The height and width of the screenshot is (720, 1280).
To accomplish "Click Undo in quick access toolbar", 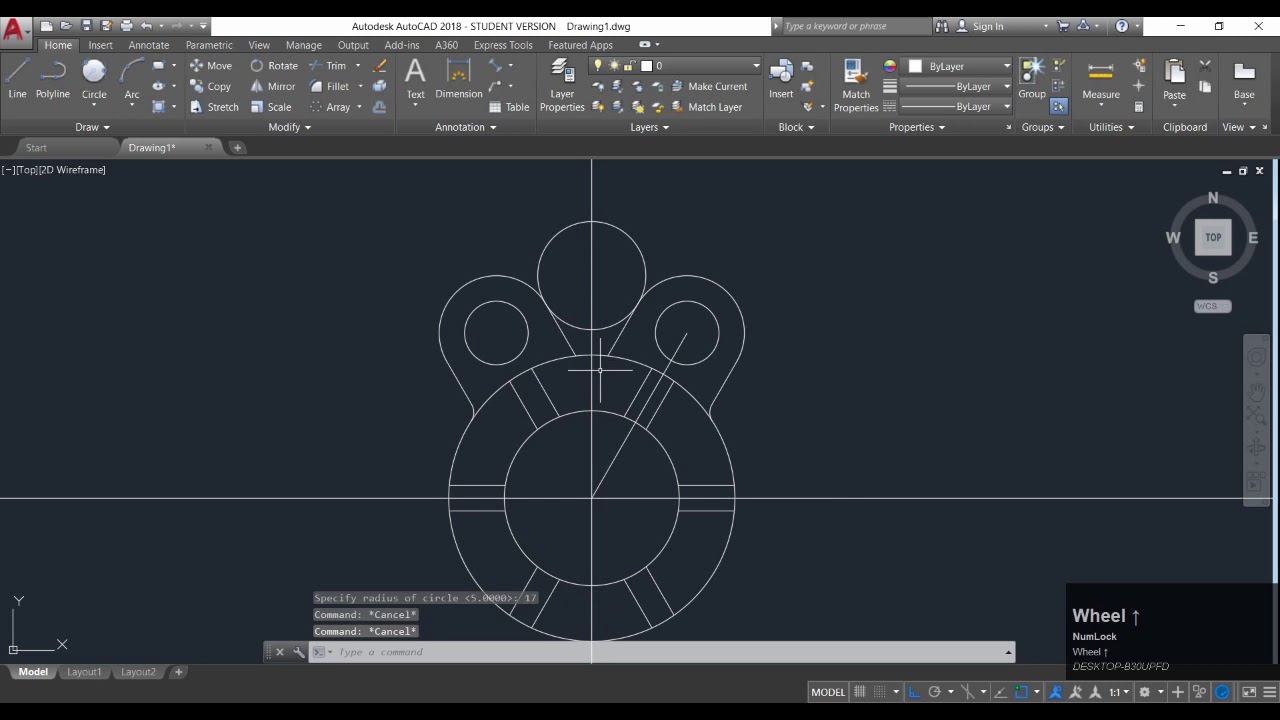I will [147, 26].
